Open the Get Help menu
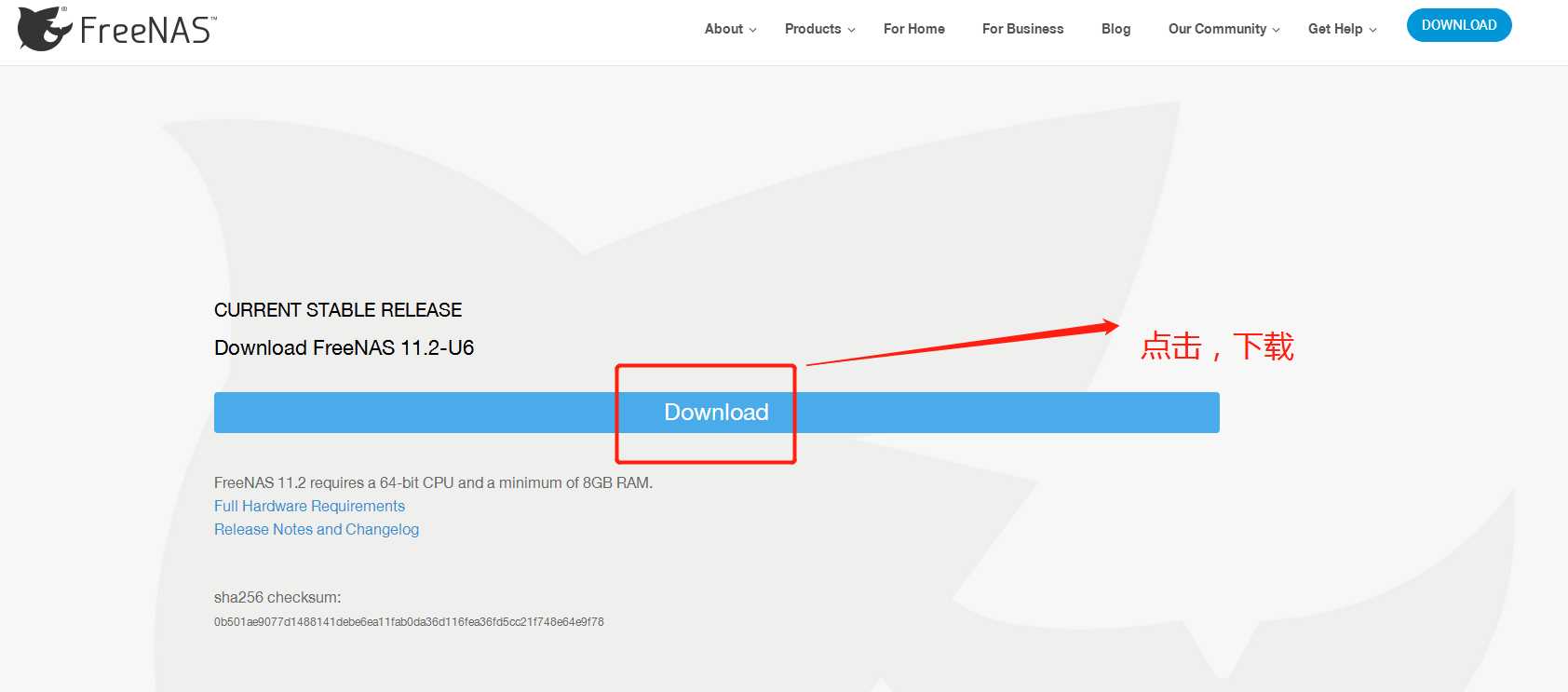1568x692 pixels. click(1335, 29)
